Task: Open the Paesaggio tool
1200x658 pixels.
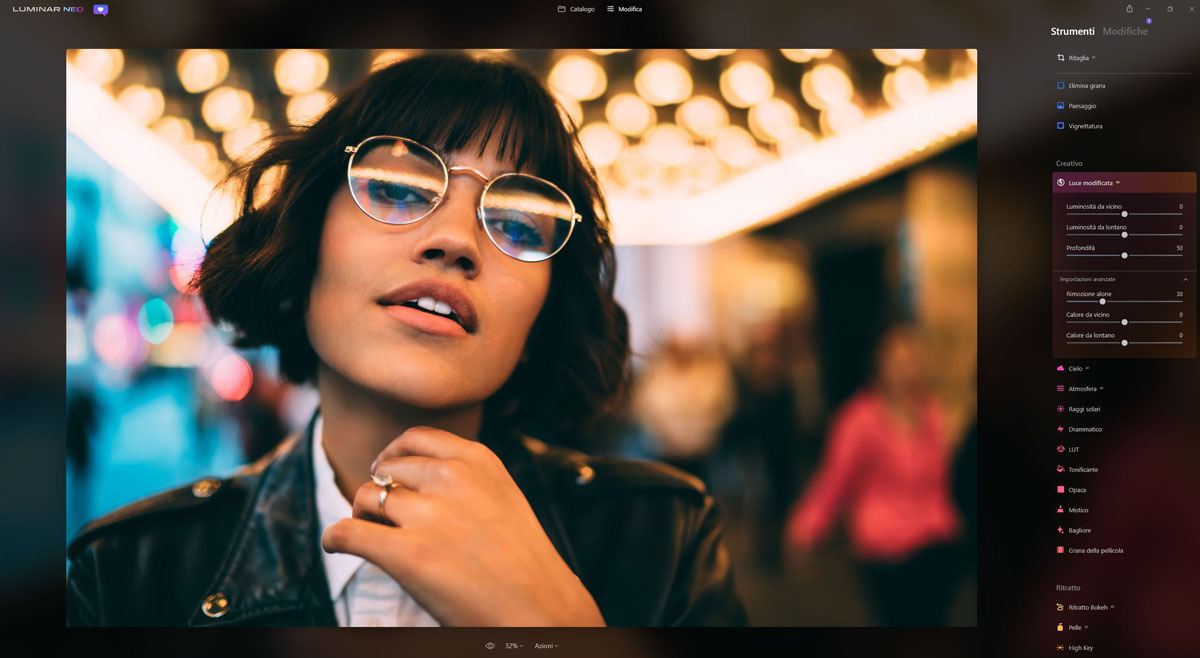Action: tap(1082, 106)
